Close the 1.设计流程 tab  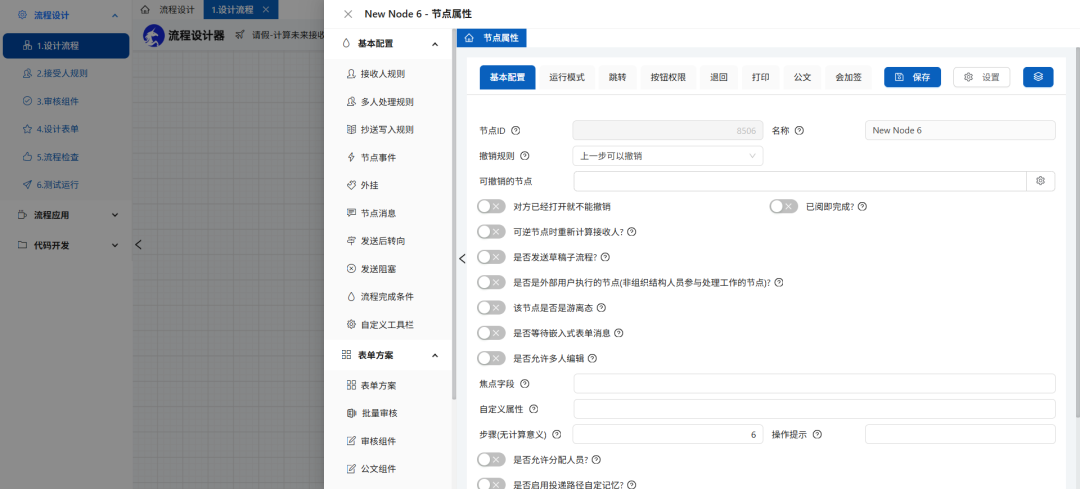266,10
